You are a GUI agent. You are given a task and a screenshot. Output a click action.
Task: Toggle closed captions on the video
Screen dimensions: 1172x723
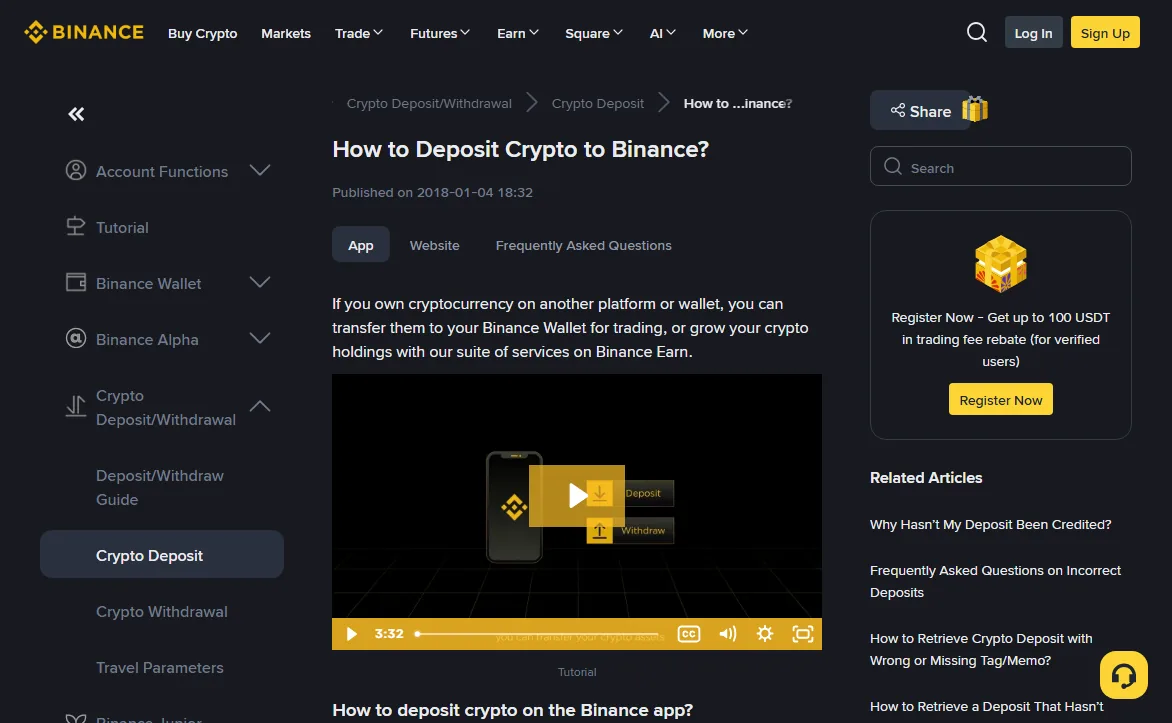(x=688, y=634)
